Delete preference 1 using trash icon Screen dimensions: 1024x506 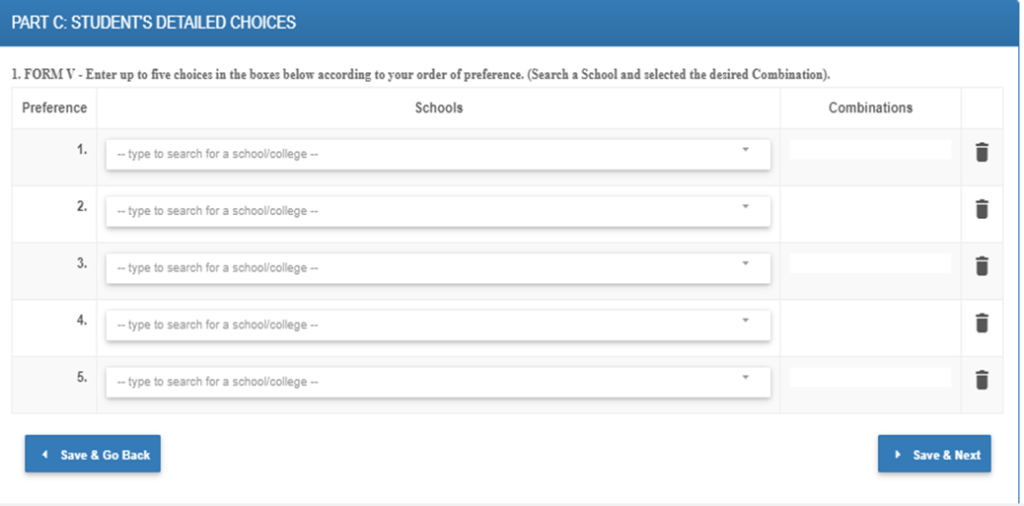tap(981, 153)
